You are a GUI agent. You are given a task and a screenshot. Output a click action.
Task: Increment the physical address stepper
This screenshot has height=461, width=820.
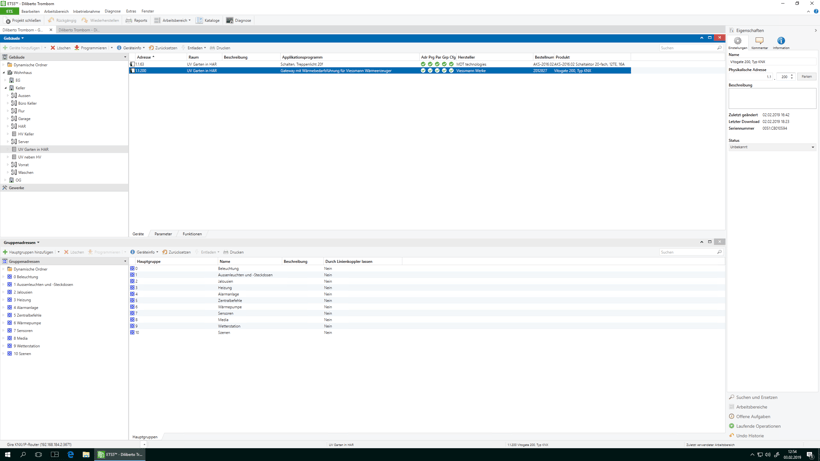click(x=792, y=75)
